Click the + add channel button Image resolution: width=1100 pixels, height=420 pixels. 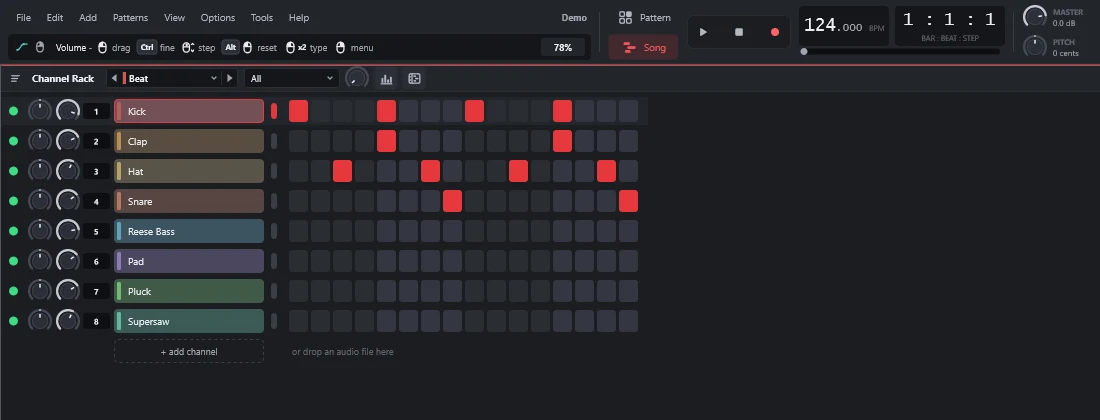[x=189, y=351]
